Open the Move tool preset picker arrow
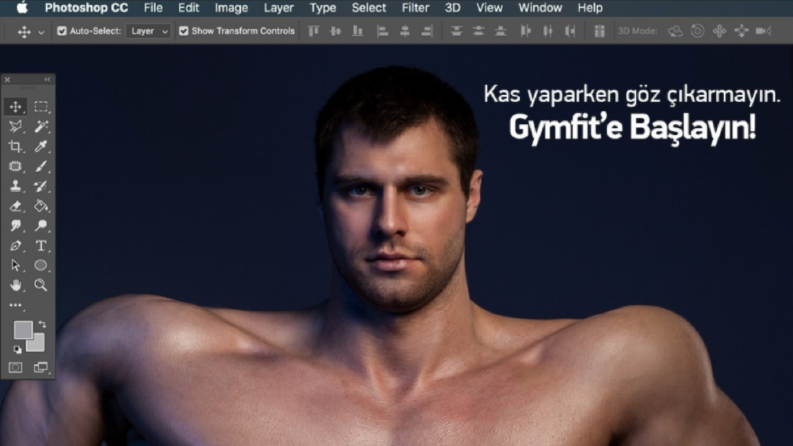Image resolution: width=793 pixels, height=446 pixels. [x=41, y=32]
